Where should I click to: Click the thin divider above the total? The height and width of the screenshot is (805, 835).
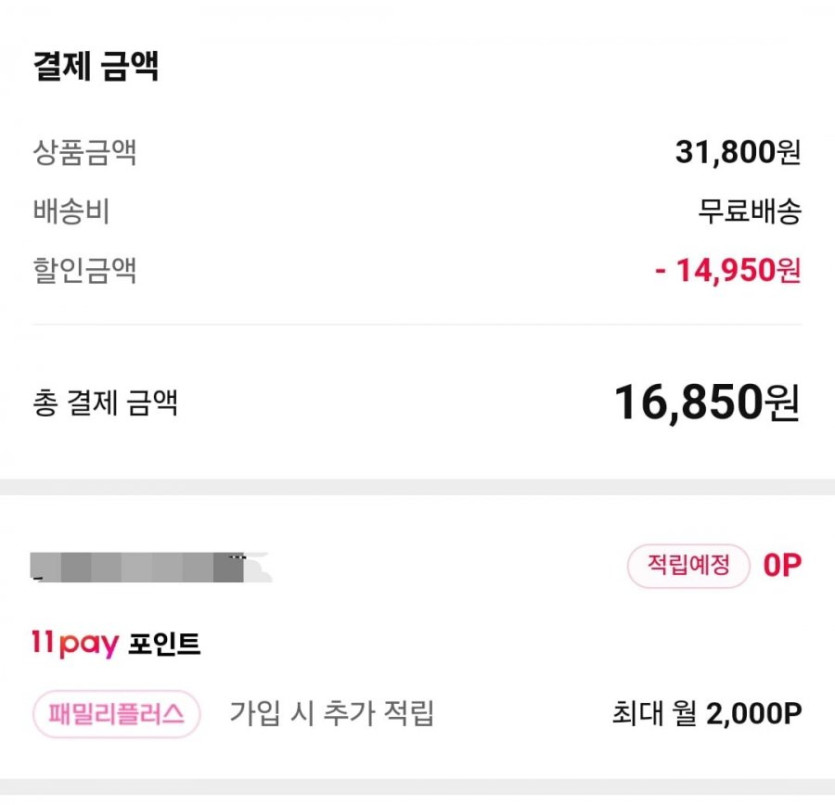pyautogui.click(x=417, y=325)
